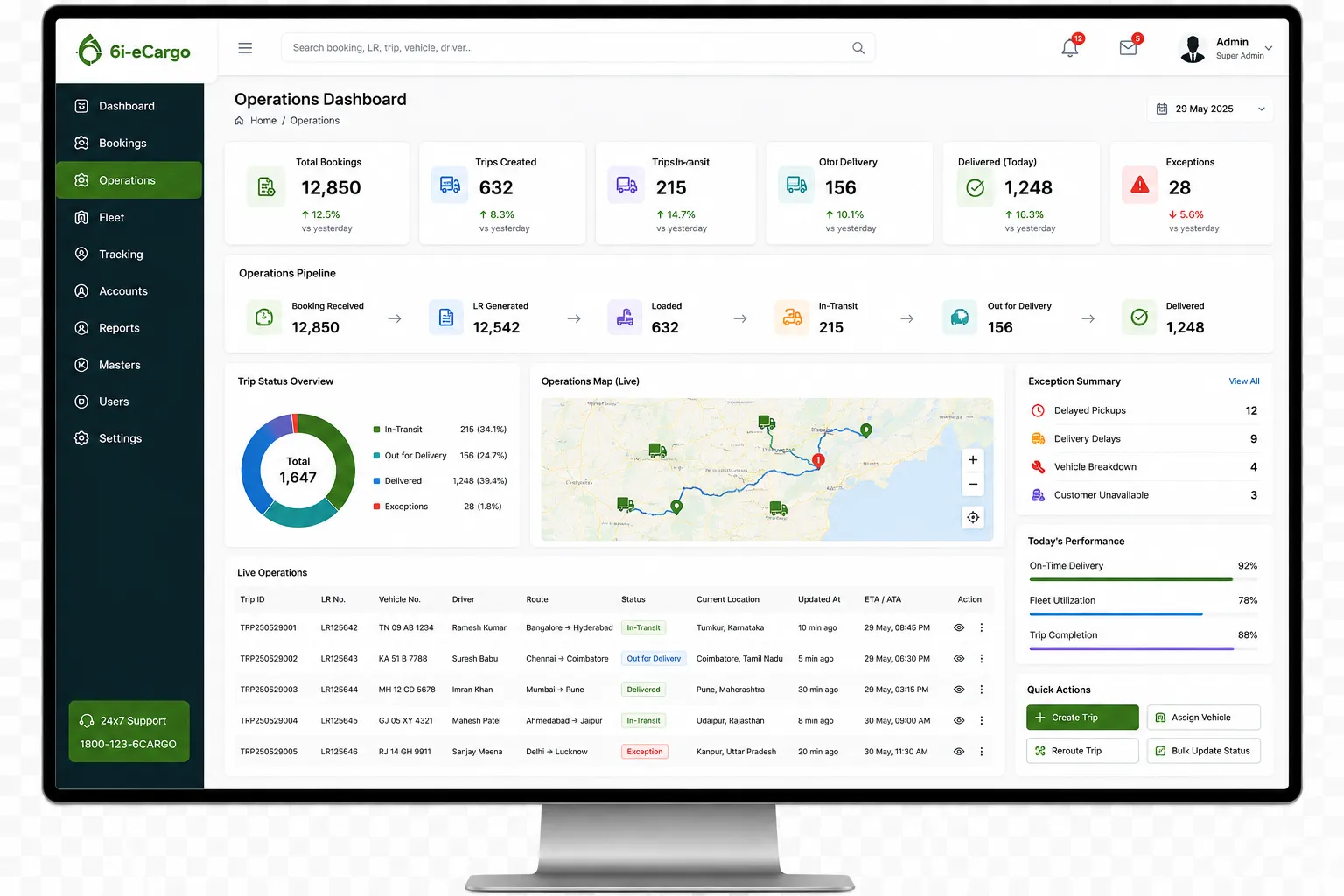This screenshot has height=896, width=1344.
Task: Click the search magnifier icon
Action: (858, 48)
